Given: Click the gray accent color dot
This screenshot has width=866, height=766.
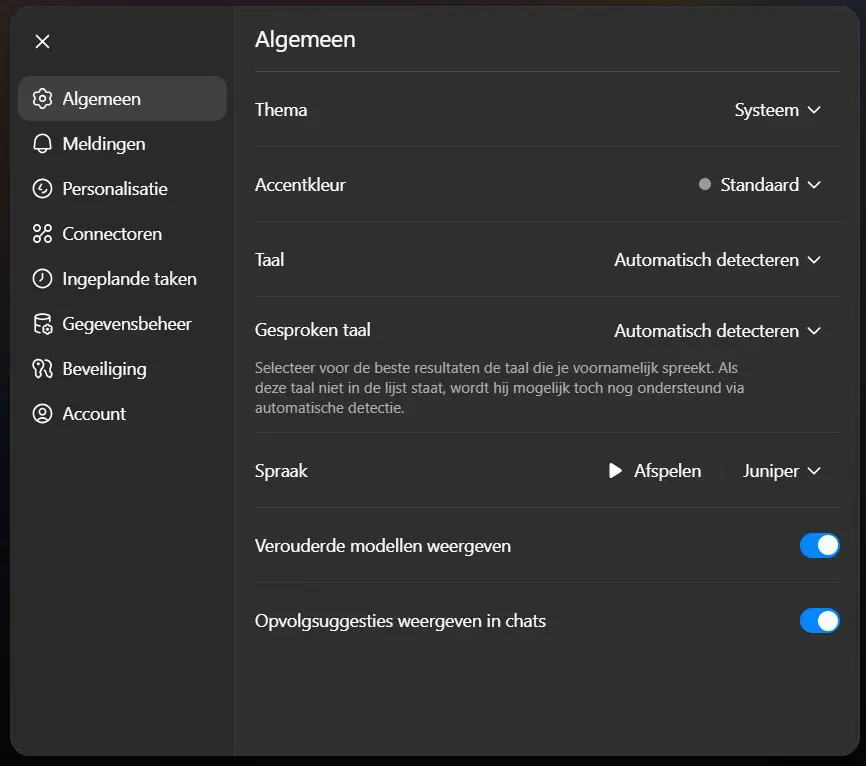Looking at the screenshot, I should (x=705, y=185).
